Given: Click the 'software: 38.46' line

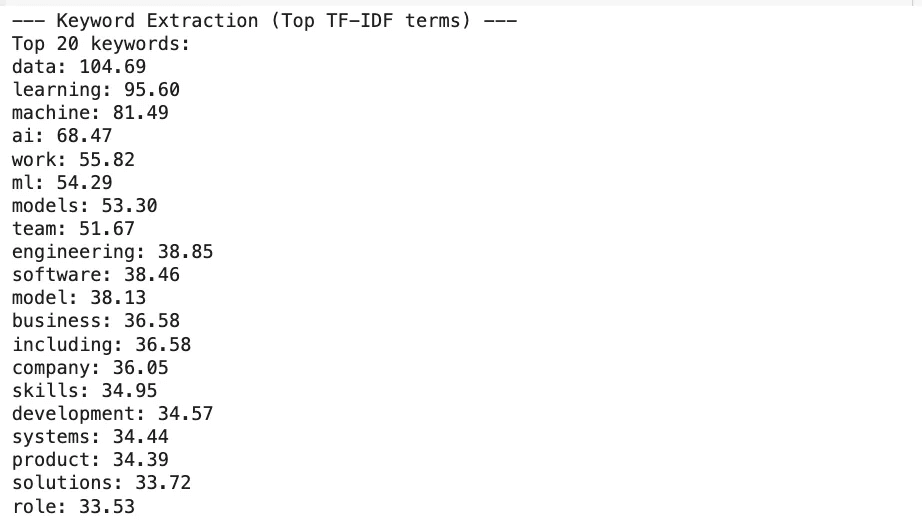Looking at the screenshot, I should (x=95, y=275).
